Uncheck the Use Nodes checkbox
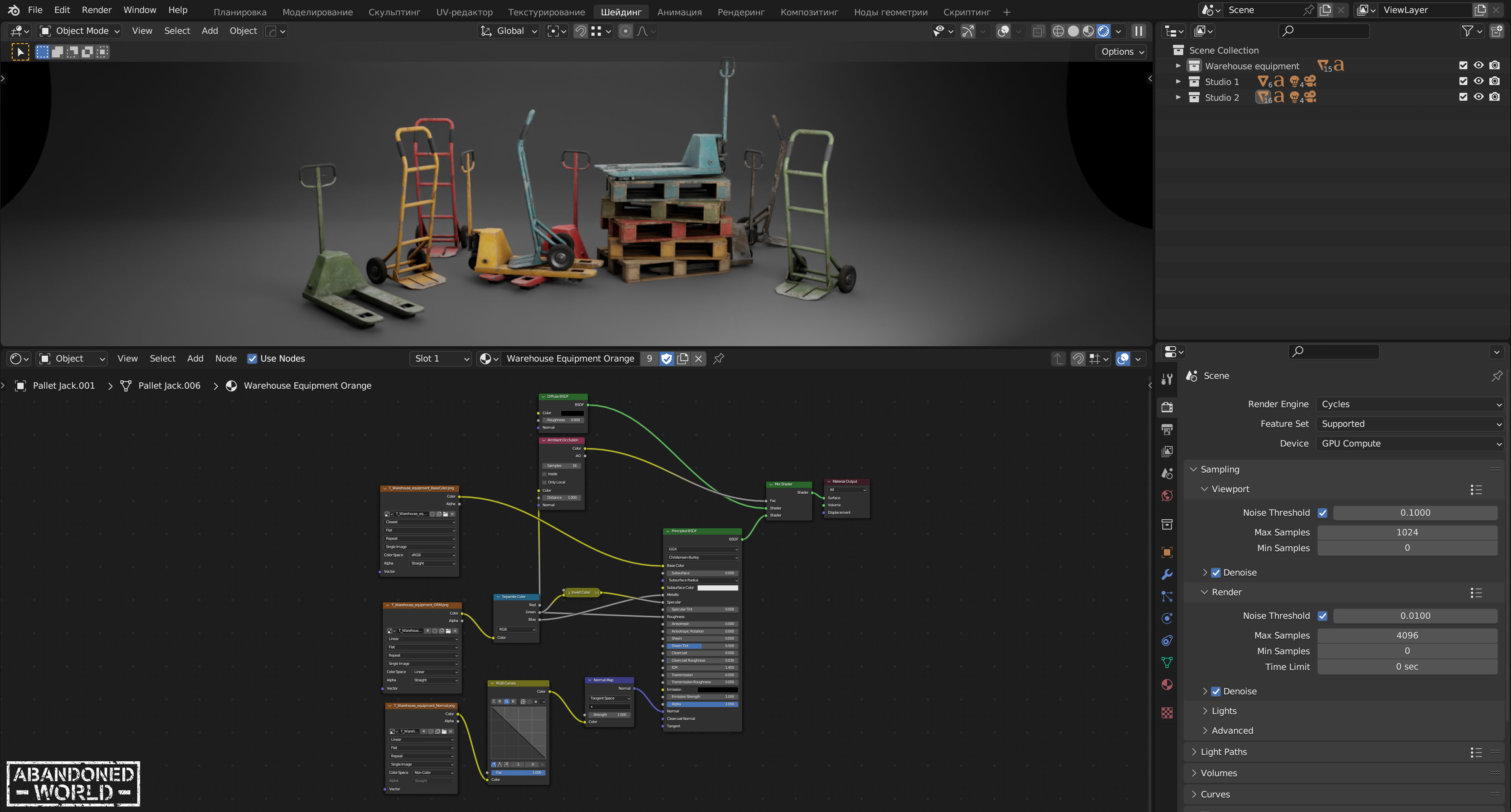The image size is (1511, 812). click(x=252, y=358)
